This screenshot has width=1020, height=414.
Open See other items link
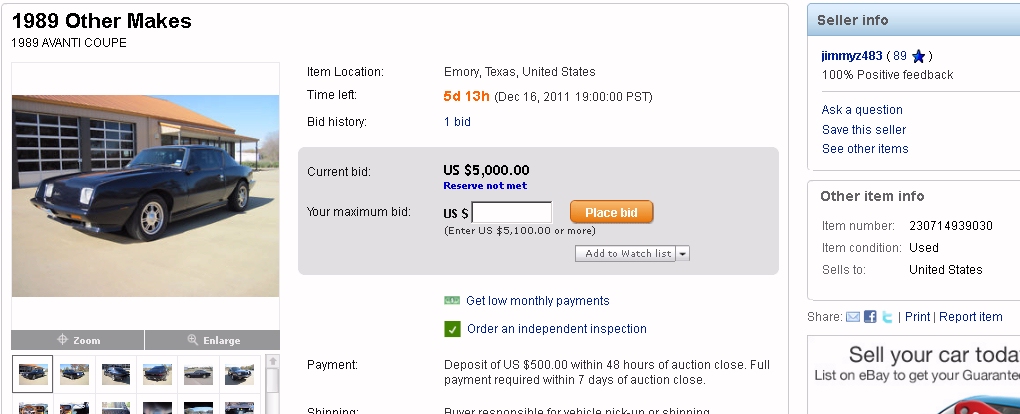[865, 149]
